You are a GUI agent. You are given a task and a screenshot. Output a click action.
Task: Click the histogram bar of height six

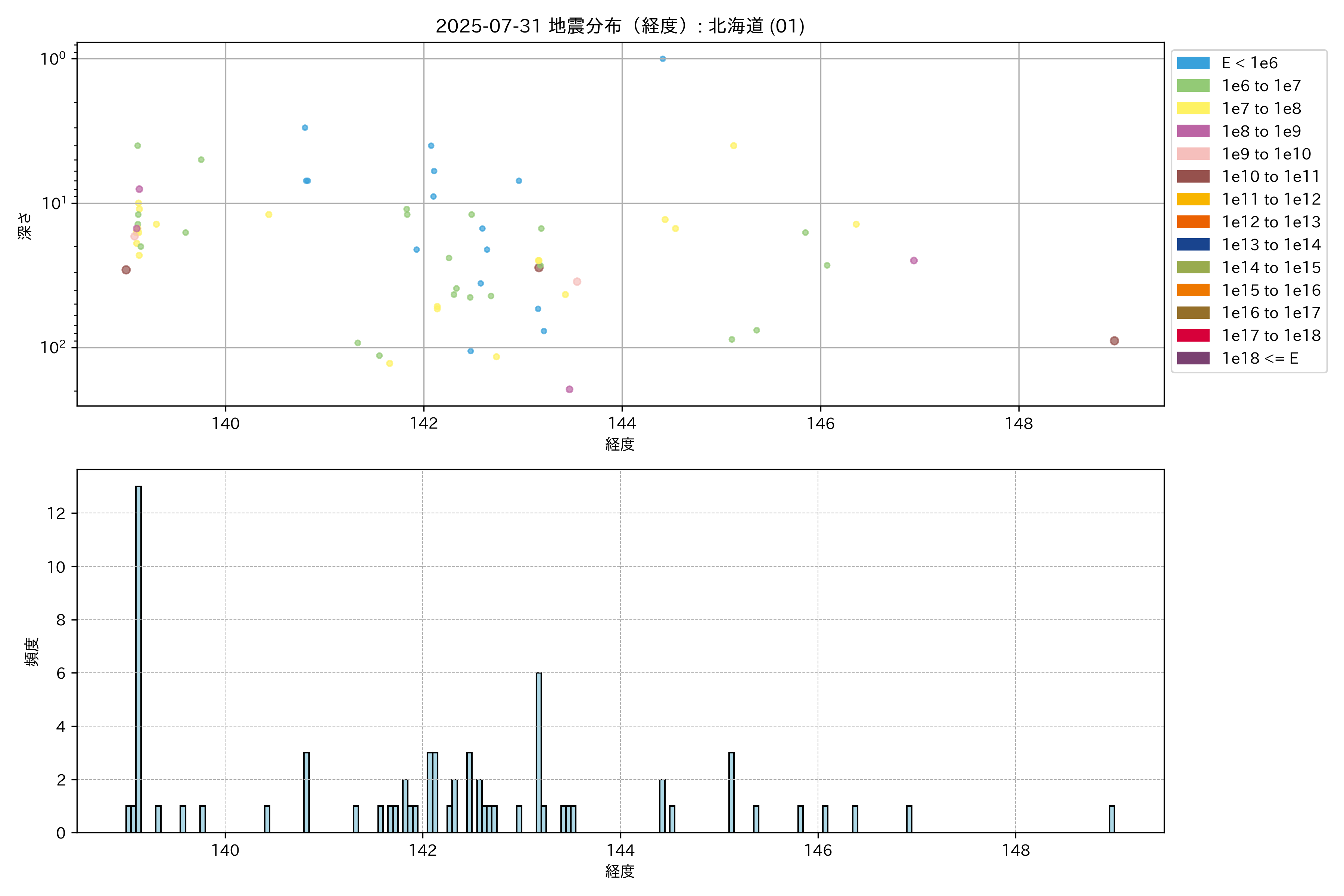(x=539, y=752)
